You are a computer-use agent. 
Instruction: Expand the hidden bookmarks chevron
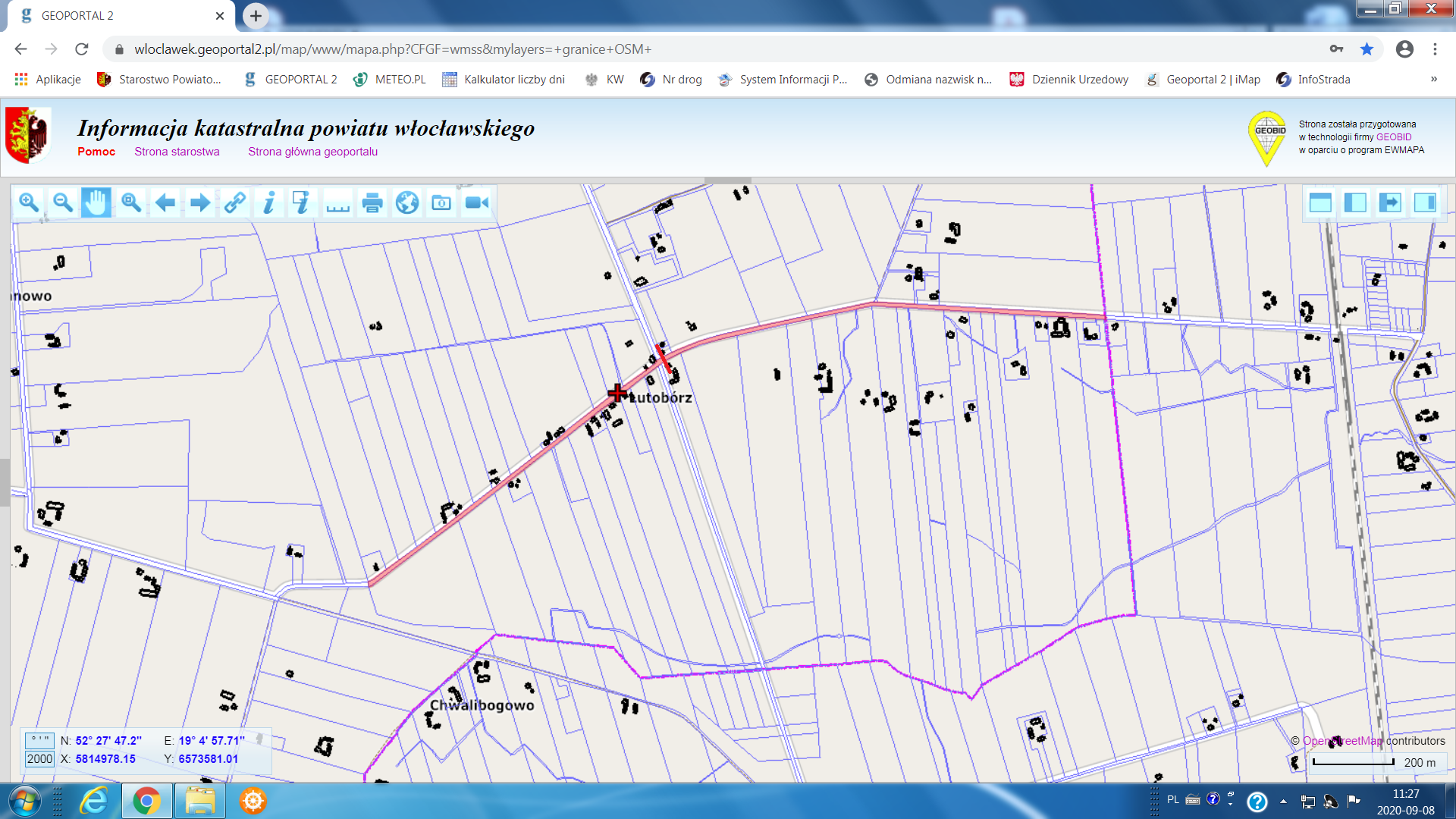pyautogui.click(x=1433, y=79)
